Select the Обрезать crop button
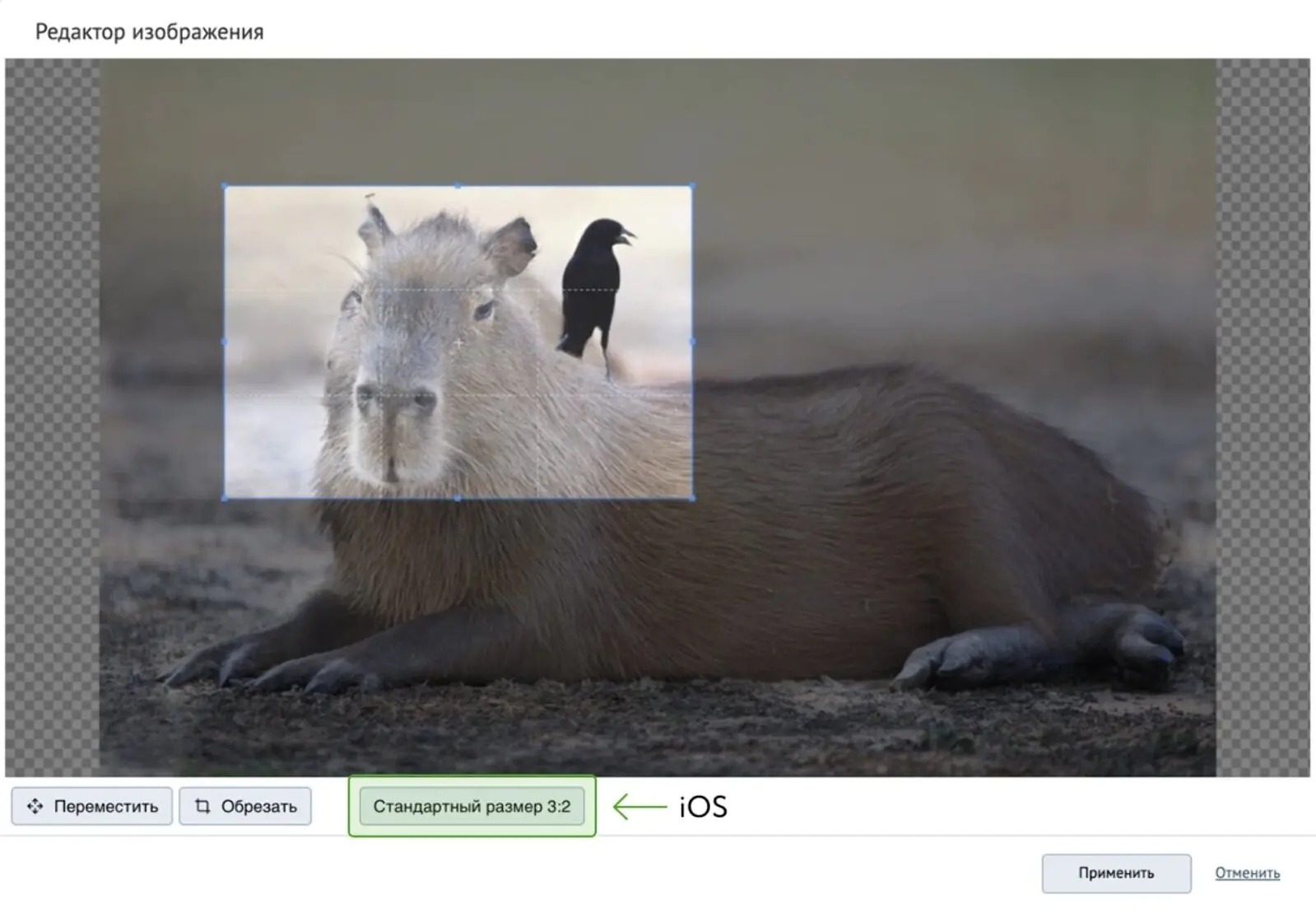This screenshot has width=1316, height=912. pyautogui.click(x=245, y=806)
